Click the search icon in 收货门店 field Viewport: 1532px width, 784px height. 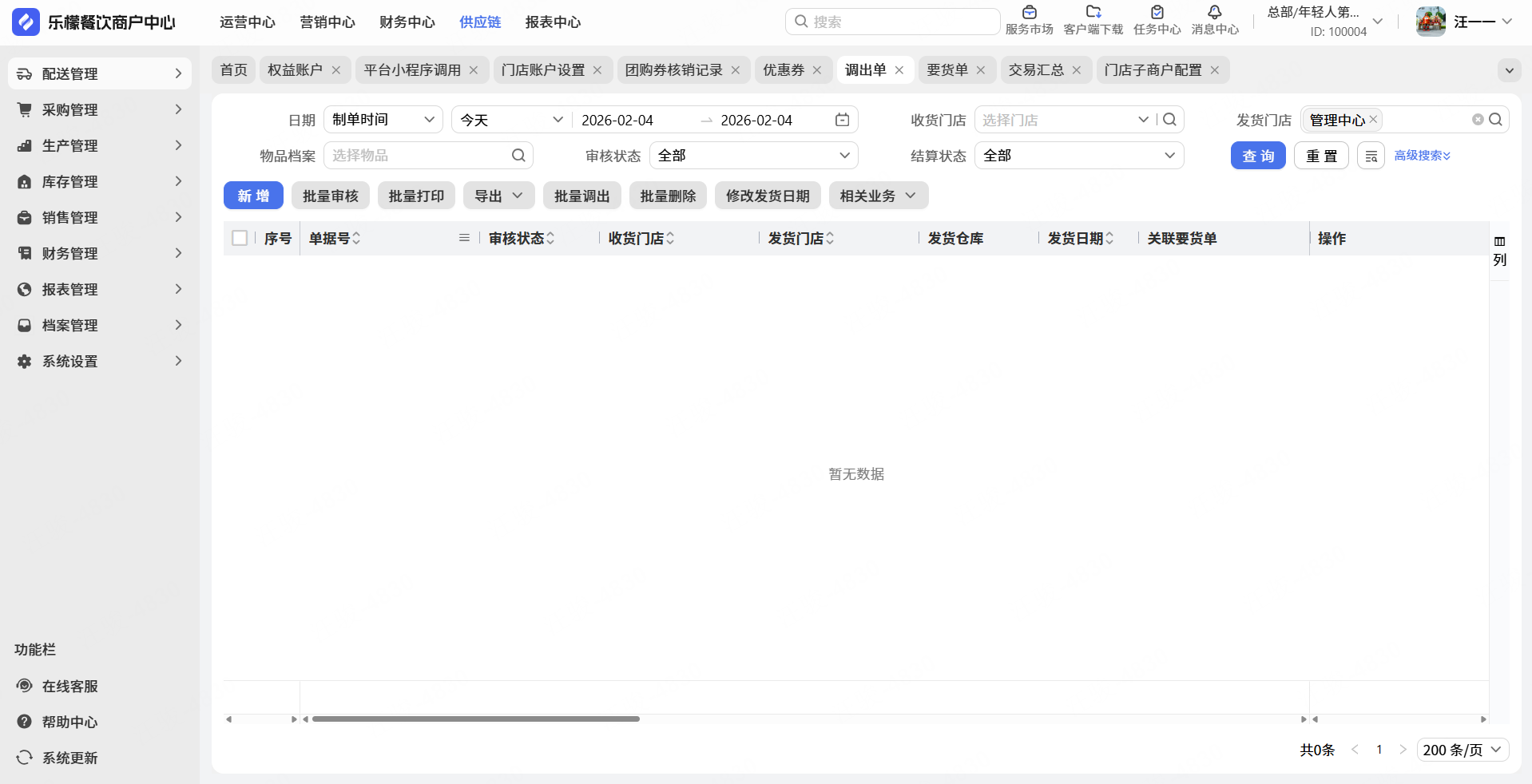(x=1169, y=120)
